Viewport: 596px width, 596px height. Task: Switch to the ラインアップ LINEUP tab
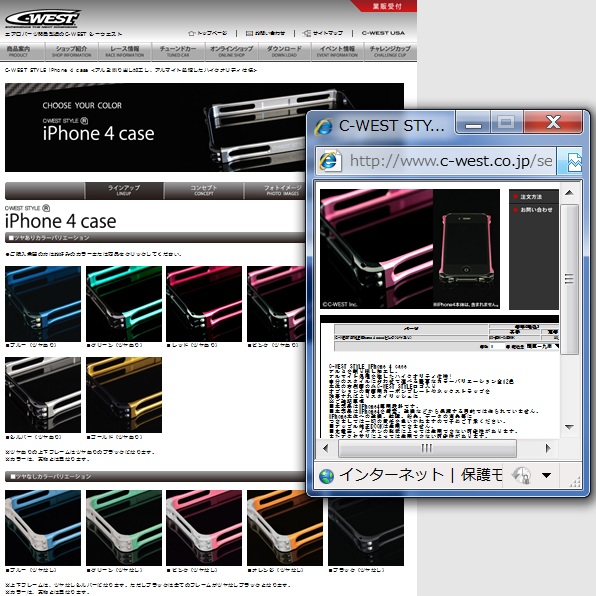(124, 190)
